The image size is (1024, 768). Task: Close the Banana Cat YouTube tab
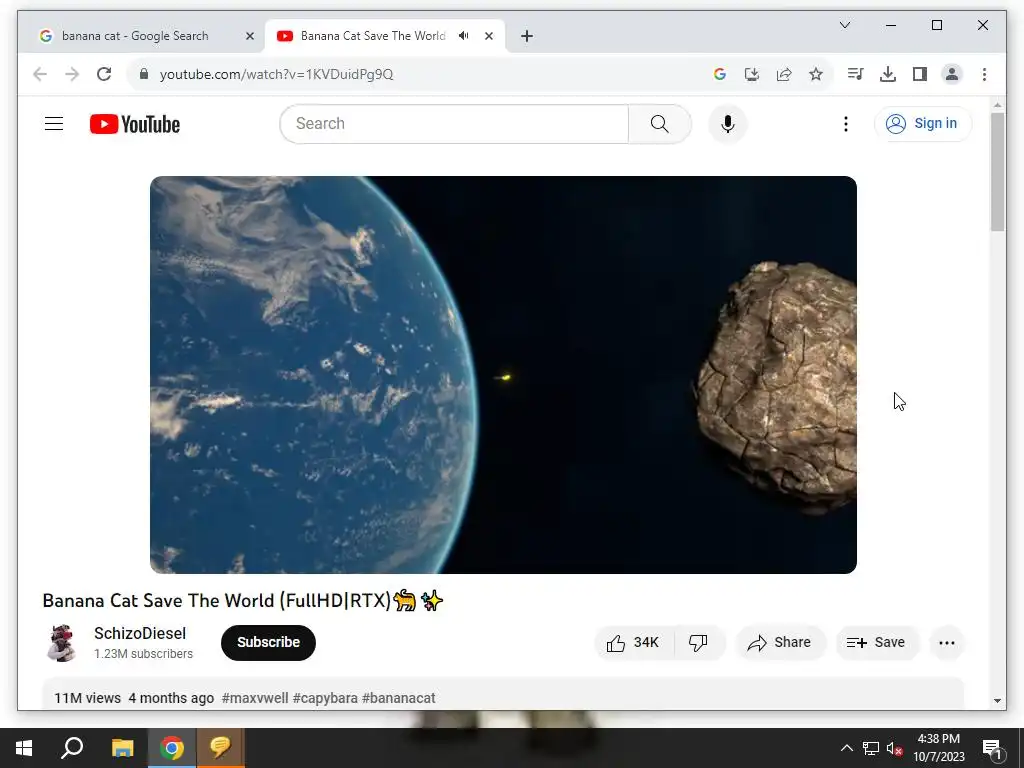(x=488, y=37)
